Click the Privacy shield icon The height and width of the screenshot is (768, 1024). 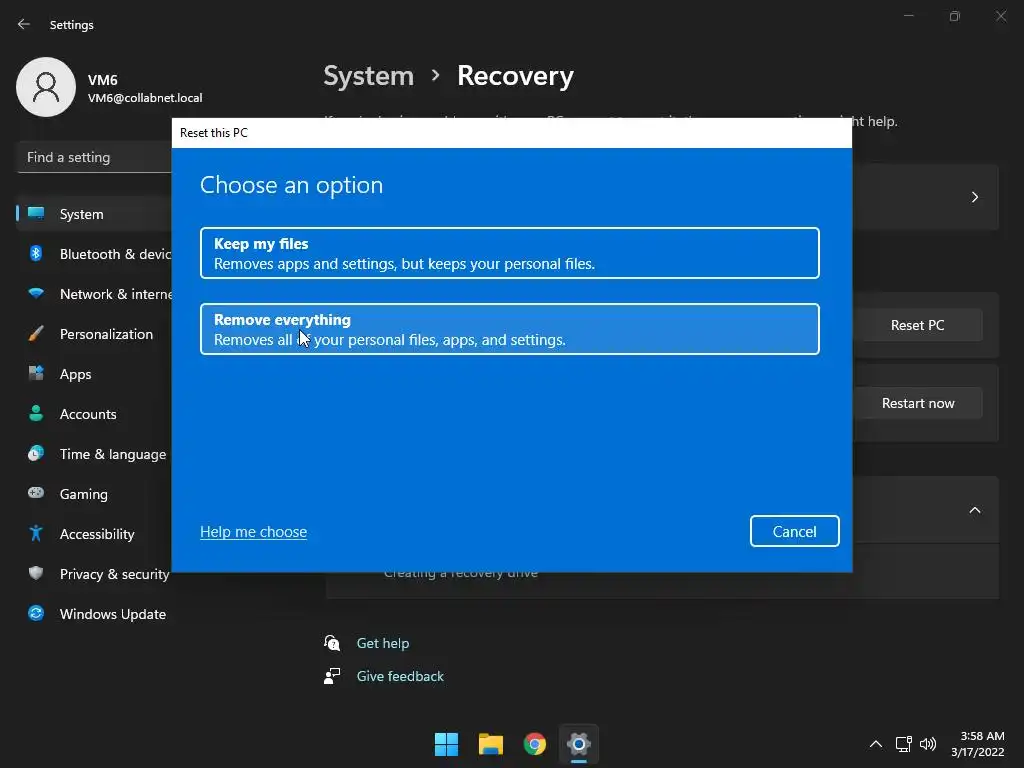(36, 573)
